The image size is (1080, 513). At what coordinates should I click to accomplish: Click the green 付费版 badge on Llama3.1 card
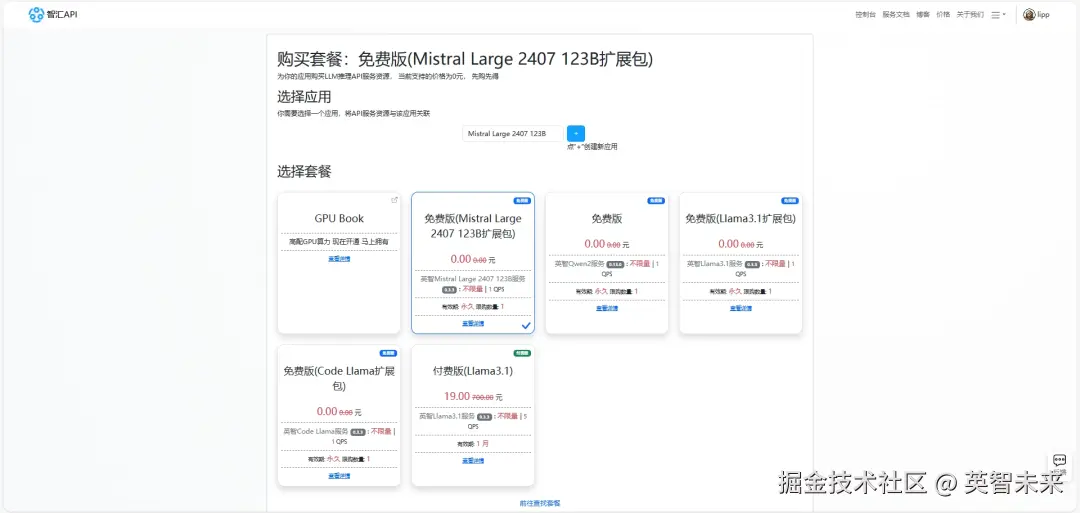(522, 353)
